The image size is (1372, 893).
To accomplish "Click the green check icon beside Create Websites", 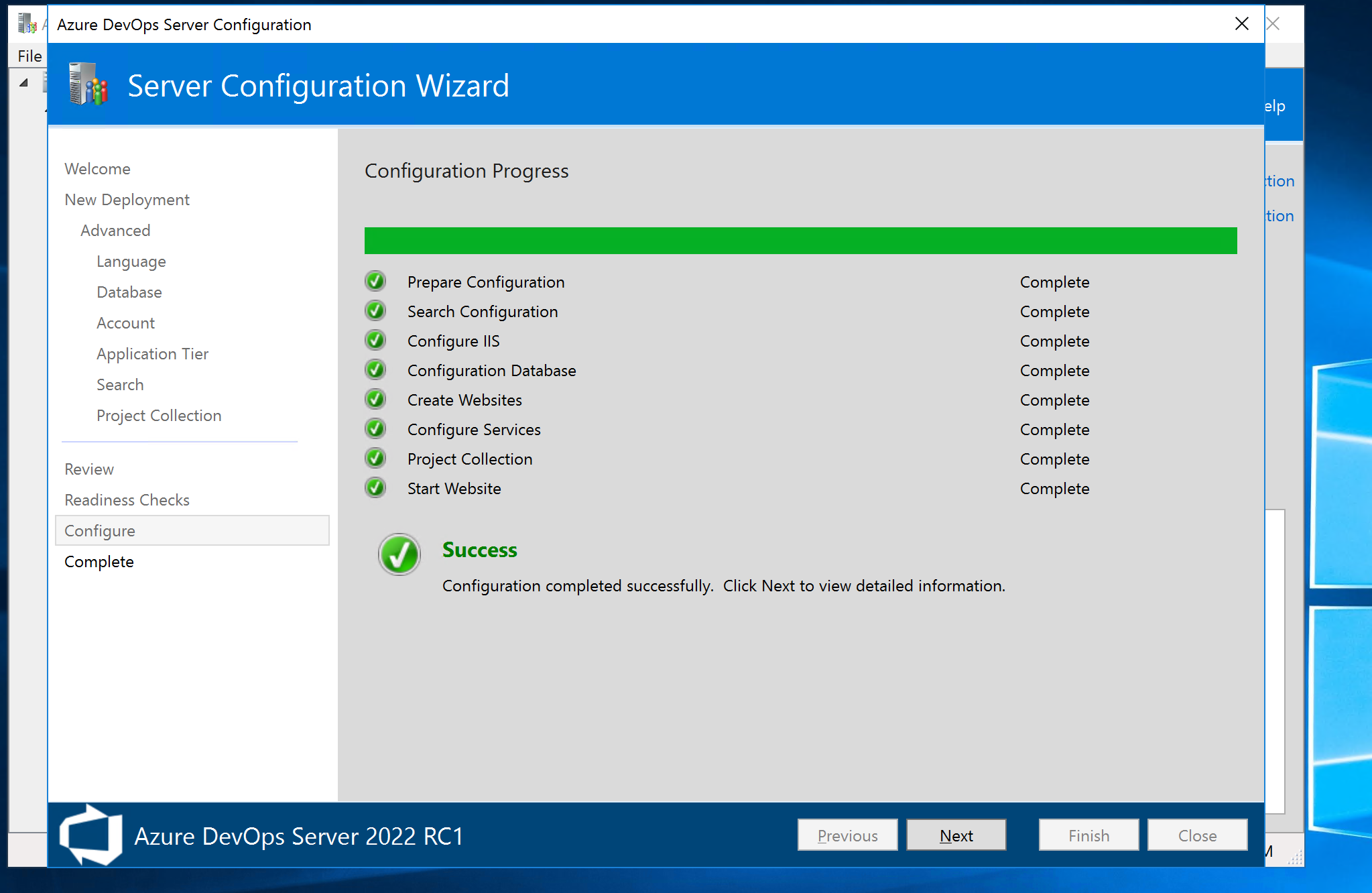I will (375, 399).
